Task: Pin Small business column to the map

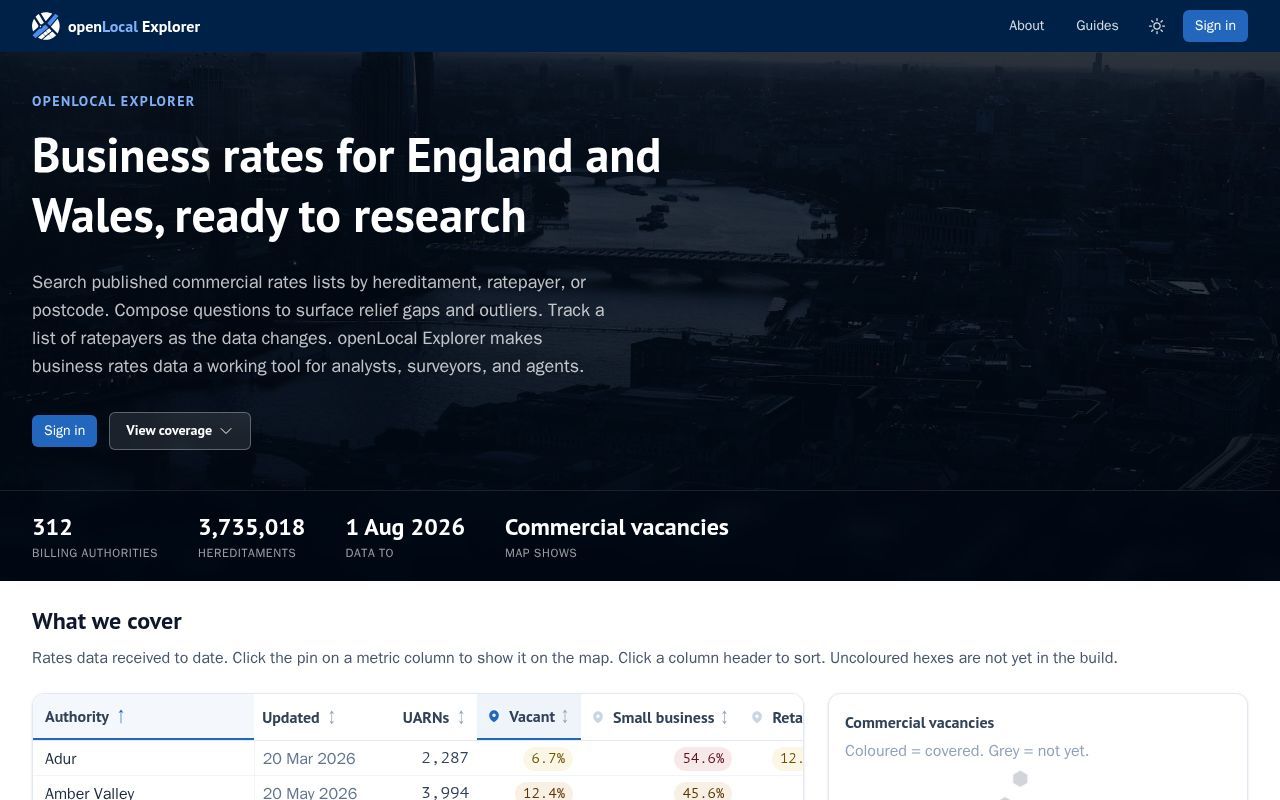Action: click(598, 717)
